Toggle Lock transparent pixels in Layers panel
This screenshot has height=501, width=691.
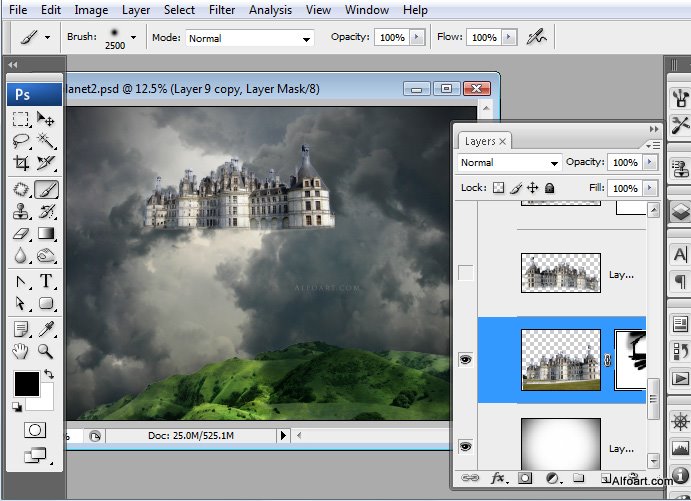499,188
